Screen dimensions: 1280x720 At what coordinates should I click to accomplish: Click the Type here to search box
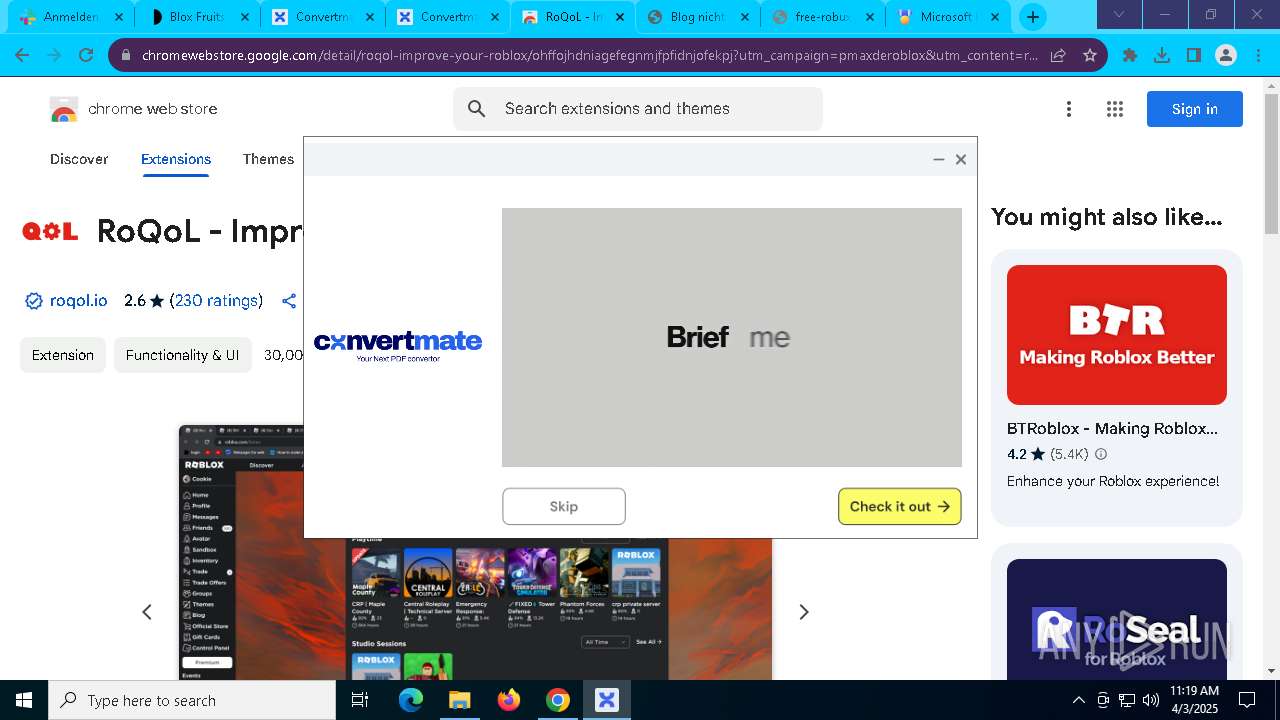pyautogui.click(x=192, y=700)
